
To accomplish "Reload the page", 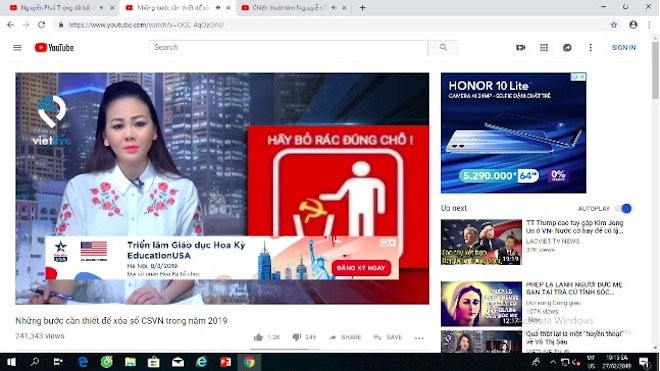I will (x=41, y=25).
